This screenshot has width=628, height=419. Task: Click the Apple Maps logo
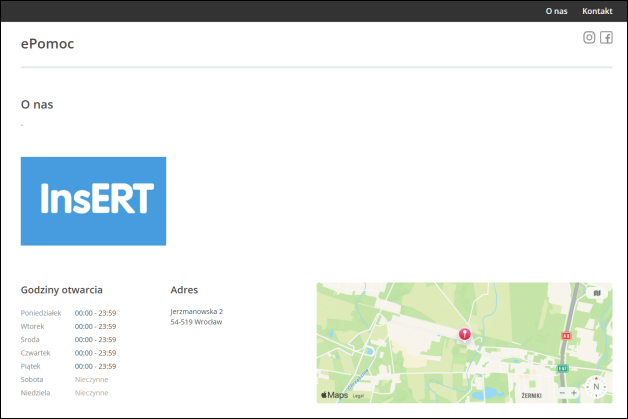pos(334,395)
